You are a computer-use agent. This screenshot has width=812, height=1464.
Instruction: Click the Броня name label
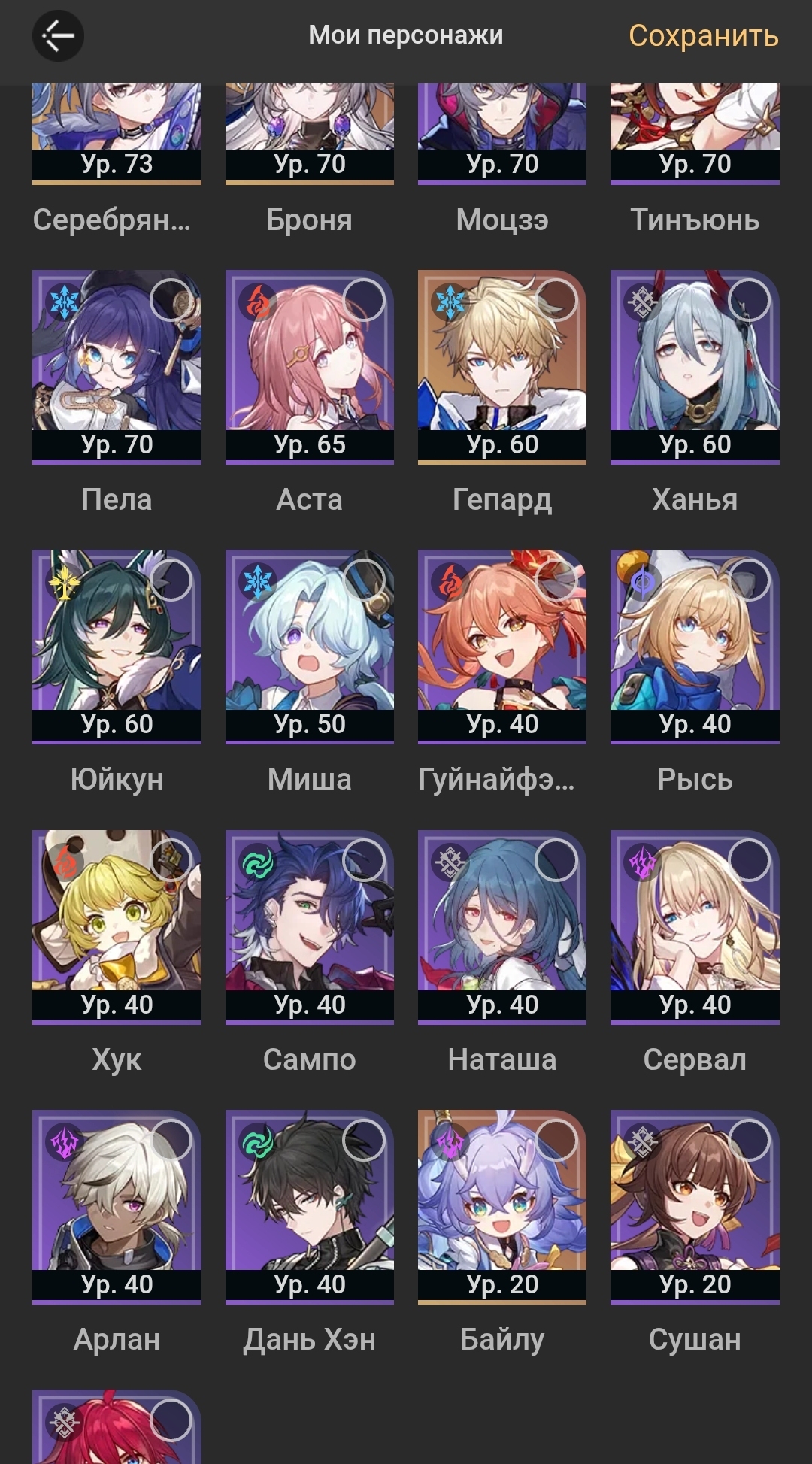[x=309, y=220]
